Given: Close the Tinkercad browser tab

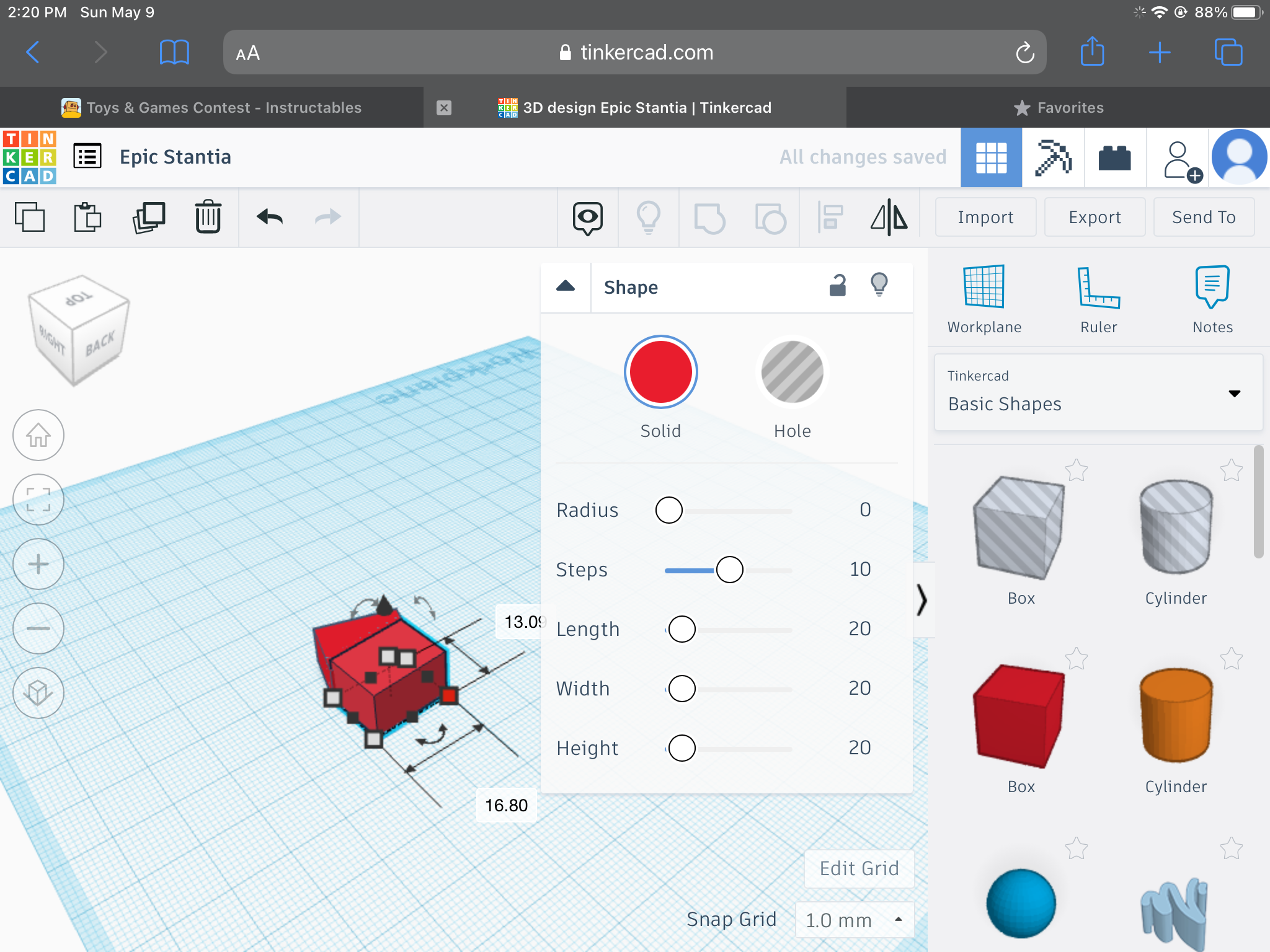Looking at the screenshot, I should tap(444, 108).
